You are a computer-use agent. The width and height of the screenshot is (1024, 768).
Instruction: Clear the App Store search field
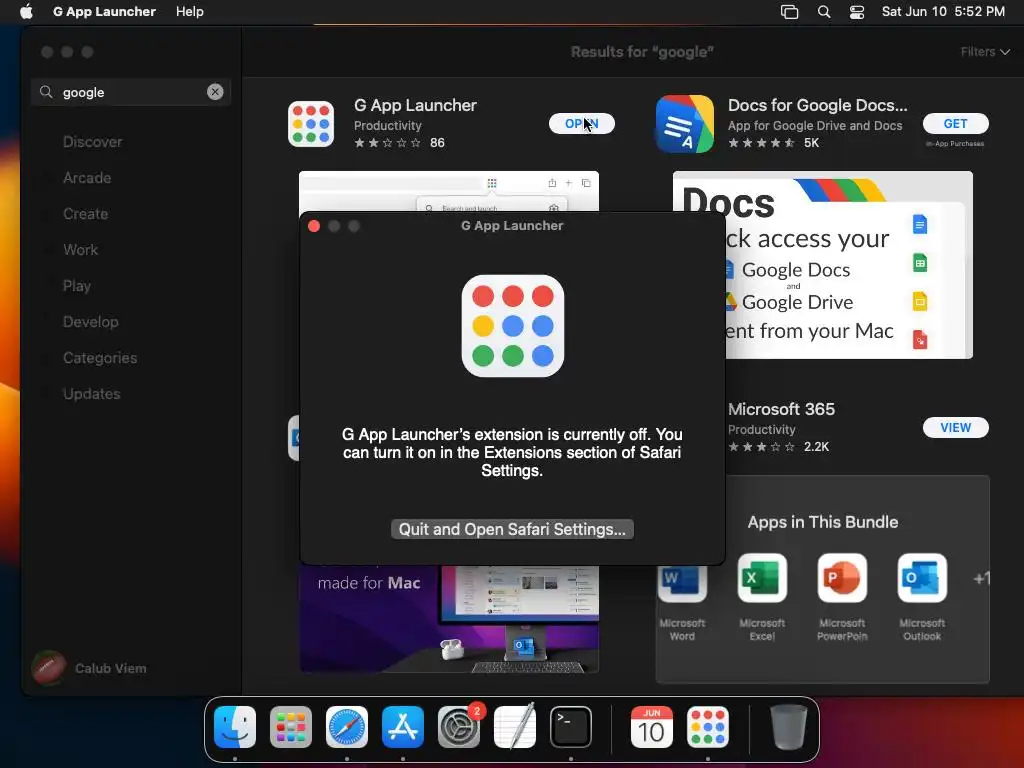(x=215, y=92)
